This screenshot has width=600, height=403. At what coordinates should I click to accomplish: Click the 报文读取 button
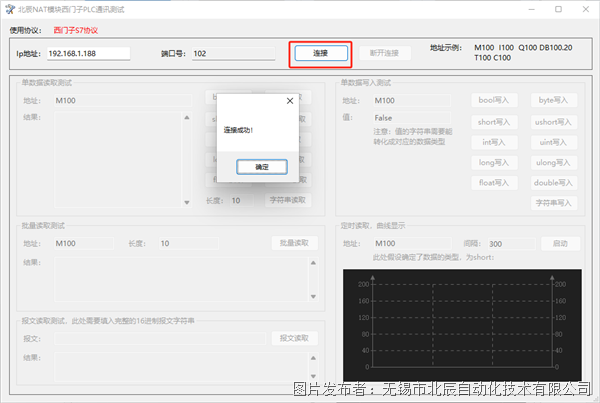293,338
